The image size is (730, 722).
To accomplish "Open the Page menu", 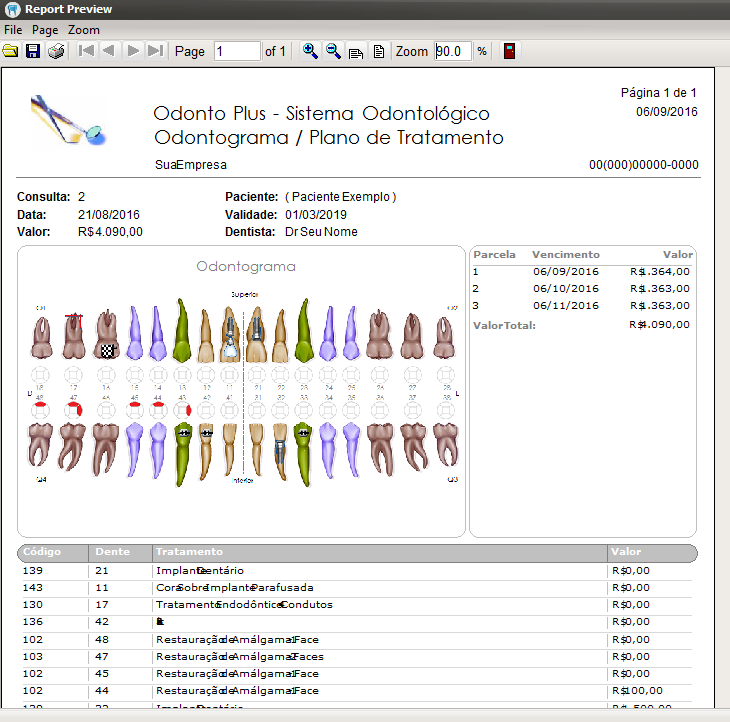I will point(45,30).
